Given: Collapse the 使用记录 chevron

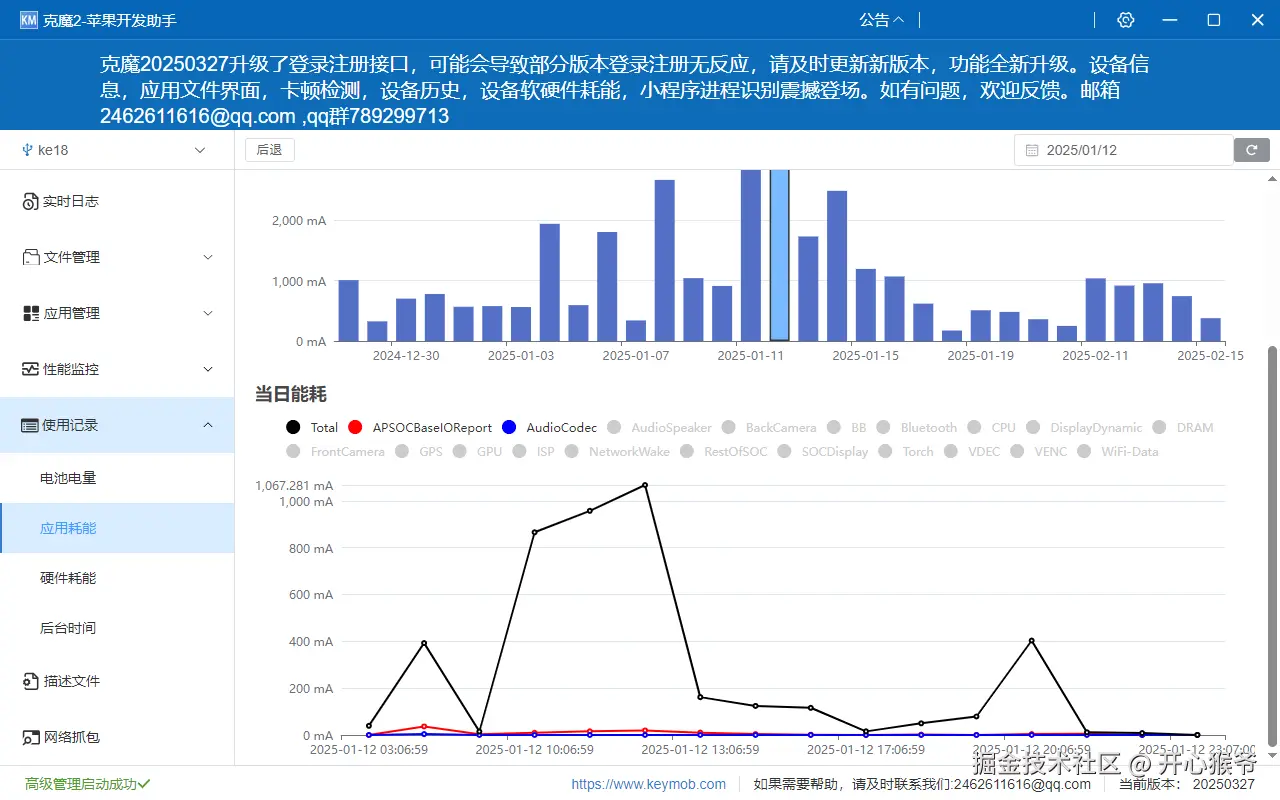Looking at the screenshot, I should (208, 425).
